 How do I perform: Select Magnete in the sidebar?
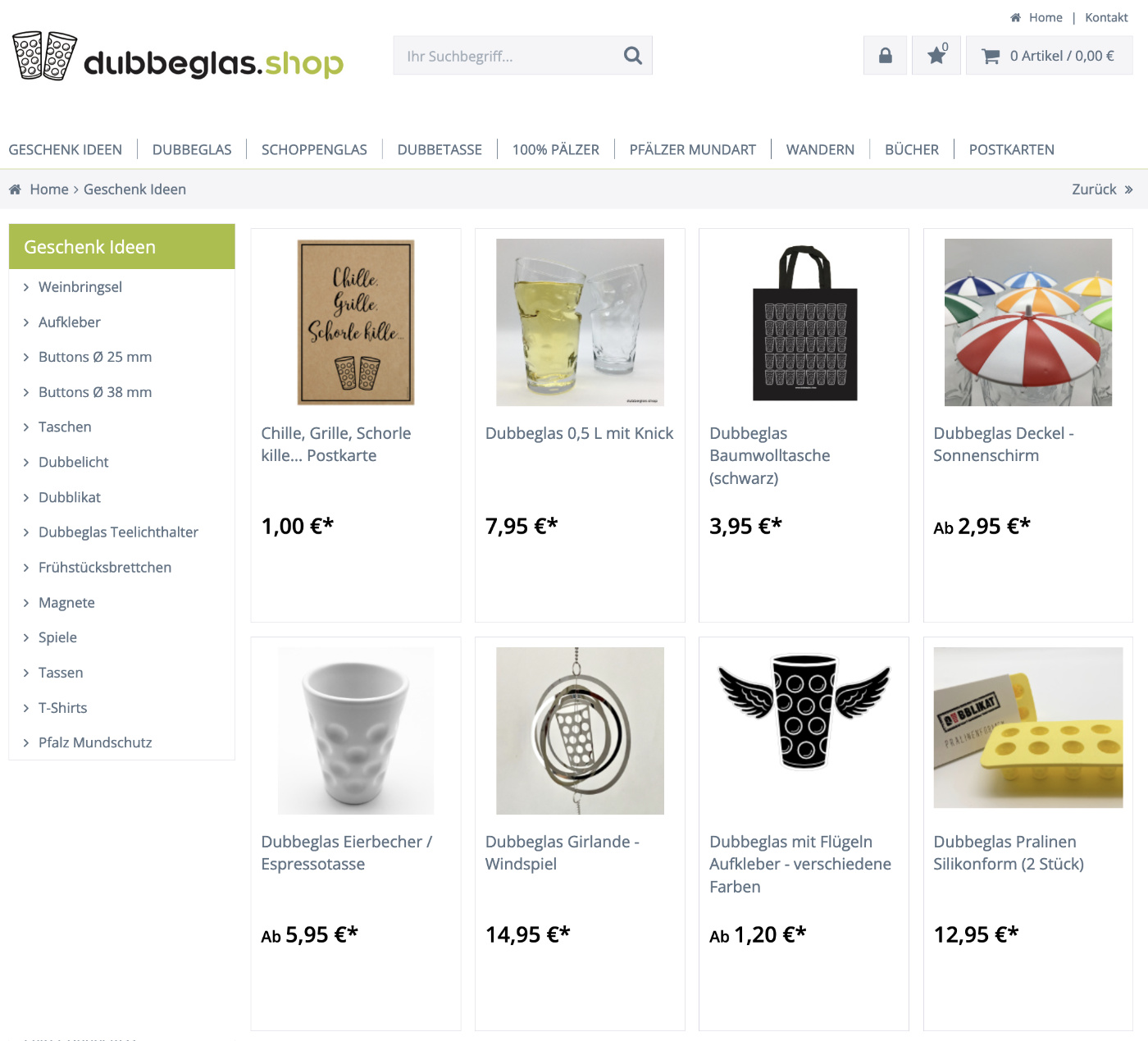point(66,603)
